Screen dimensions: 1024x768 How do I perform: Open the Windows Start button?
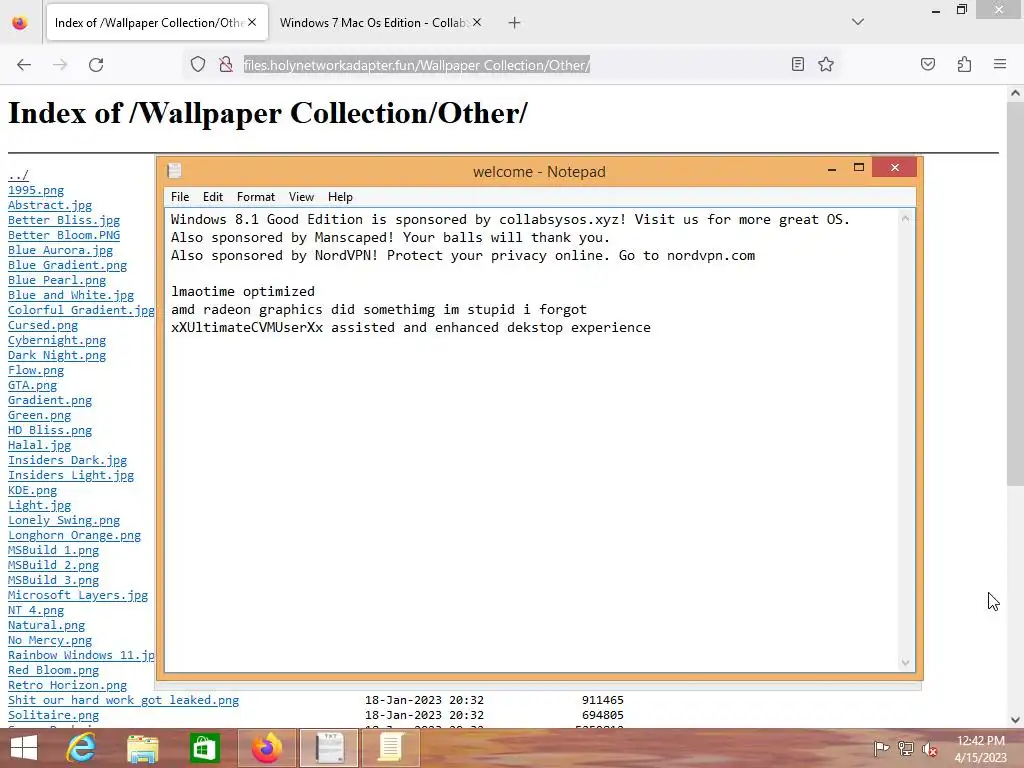24,748
